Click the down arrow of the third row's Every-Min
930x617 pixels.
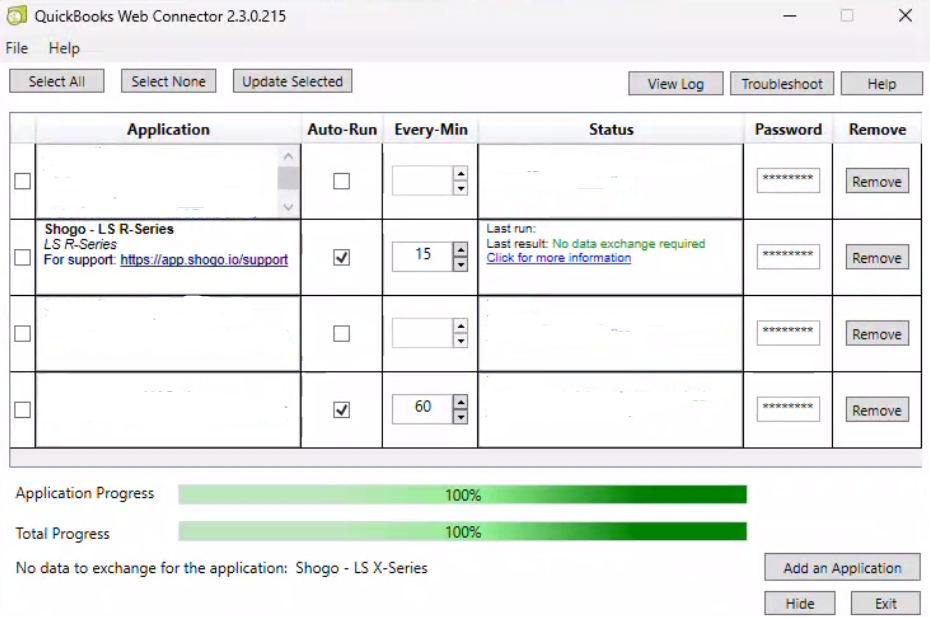(x=461, y=341)
